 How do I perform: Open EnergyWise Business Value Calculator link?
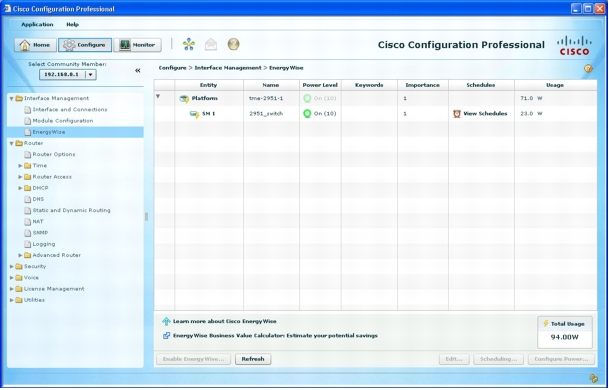tap(275, 336)
